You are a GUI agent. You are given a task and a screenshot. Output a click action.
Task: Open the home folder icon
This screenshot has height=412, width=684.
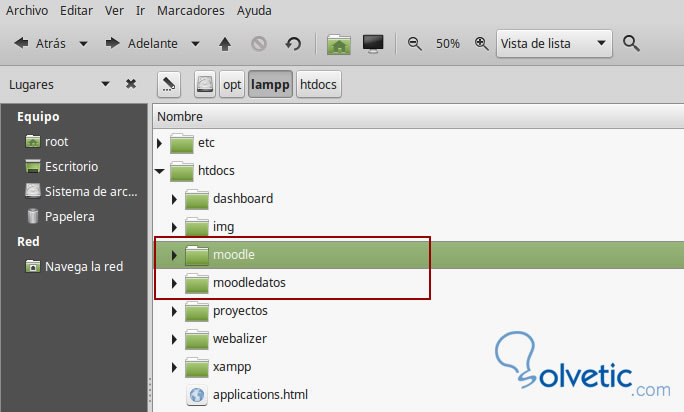[339, 44]
